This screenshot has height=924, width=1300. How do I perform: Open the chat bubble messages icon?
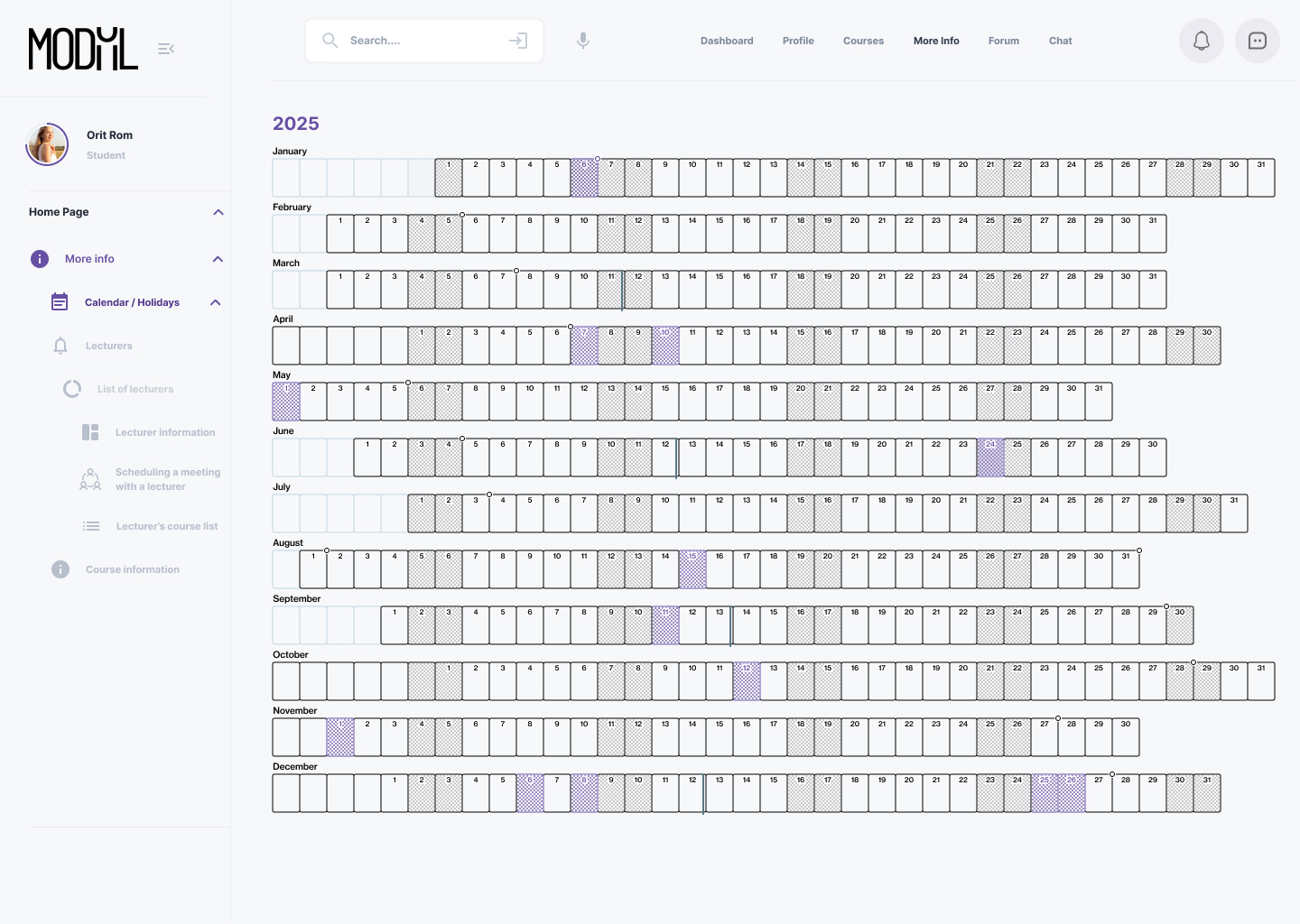coord(1257,41)
